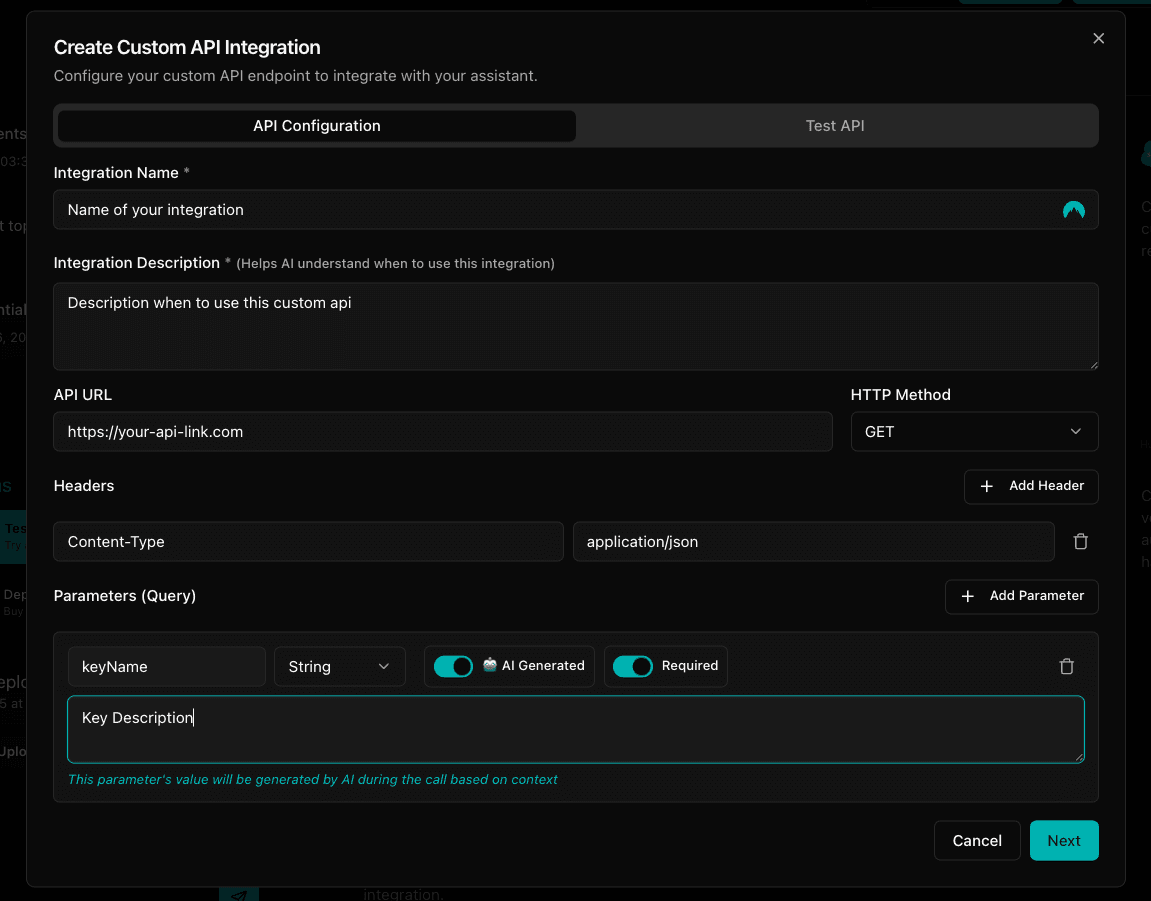Switch to the Test API tab

(x=835, y=125)
